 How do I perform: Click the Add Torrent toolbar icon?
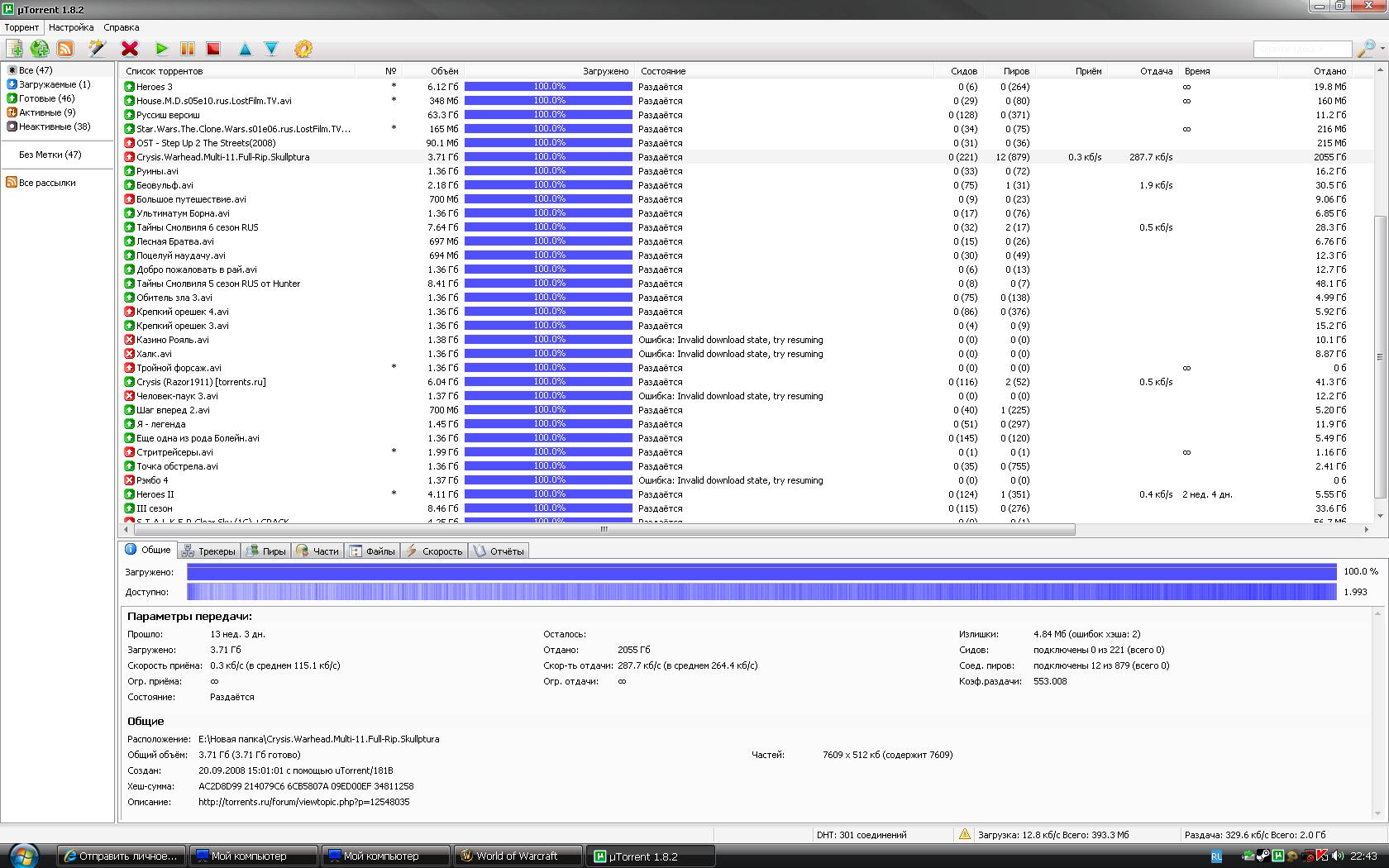pyautogui.click(x=14, y=49)
